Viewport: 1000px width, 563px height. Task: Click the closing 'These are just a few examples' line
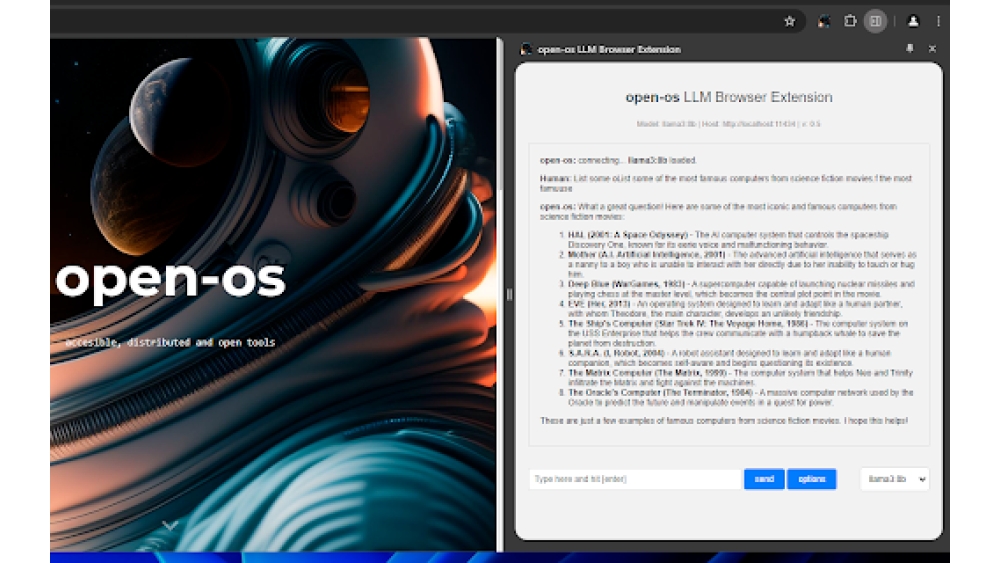pos(724,421)
